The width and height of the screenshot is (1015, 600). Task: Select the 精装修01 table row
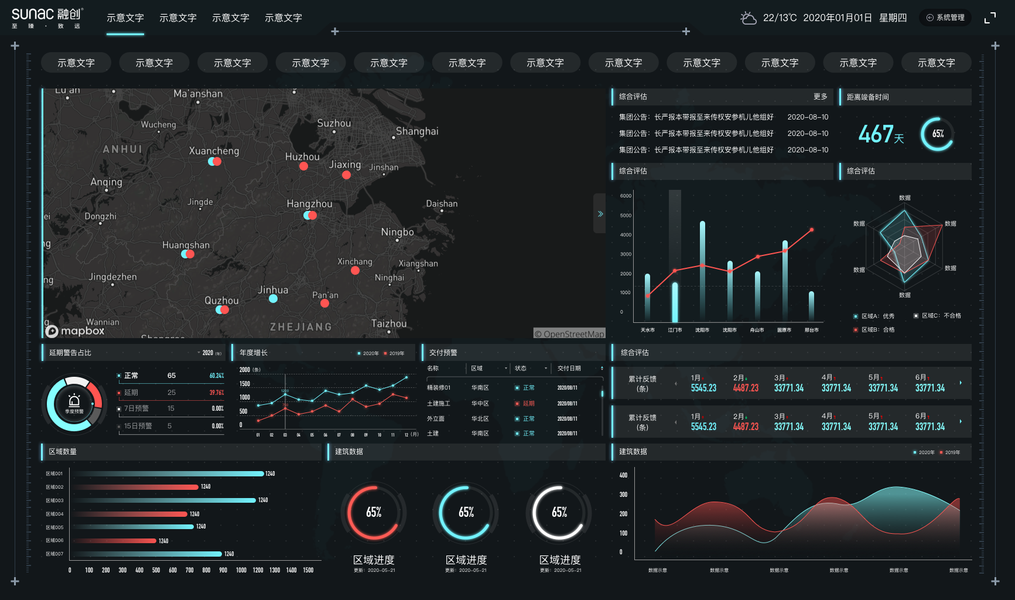pyautogui.click(x=513, y=388)
